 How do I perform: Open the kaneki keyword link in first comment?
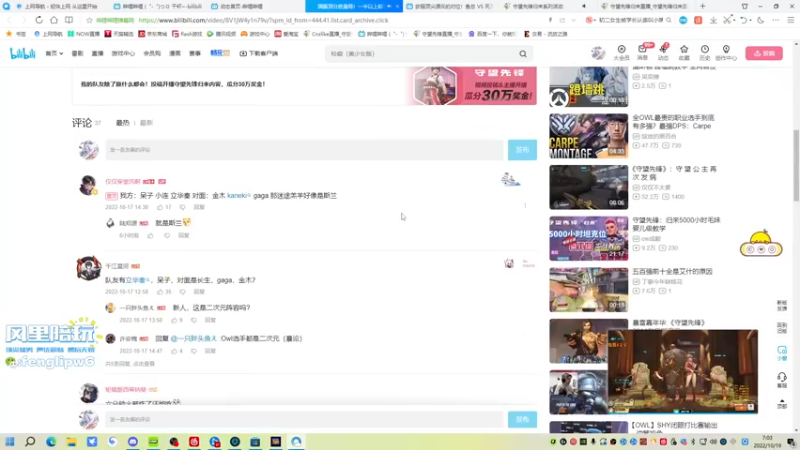[x=239, y=195]
